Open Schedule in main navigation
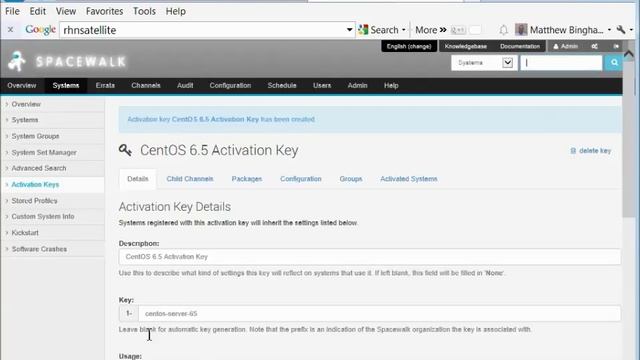This screenshot has width=640, height=360. pos(282,85)
